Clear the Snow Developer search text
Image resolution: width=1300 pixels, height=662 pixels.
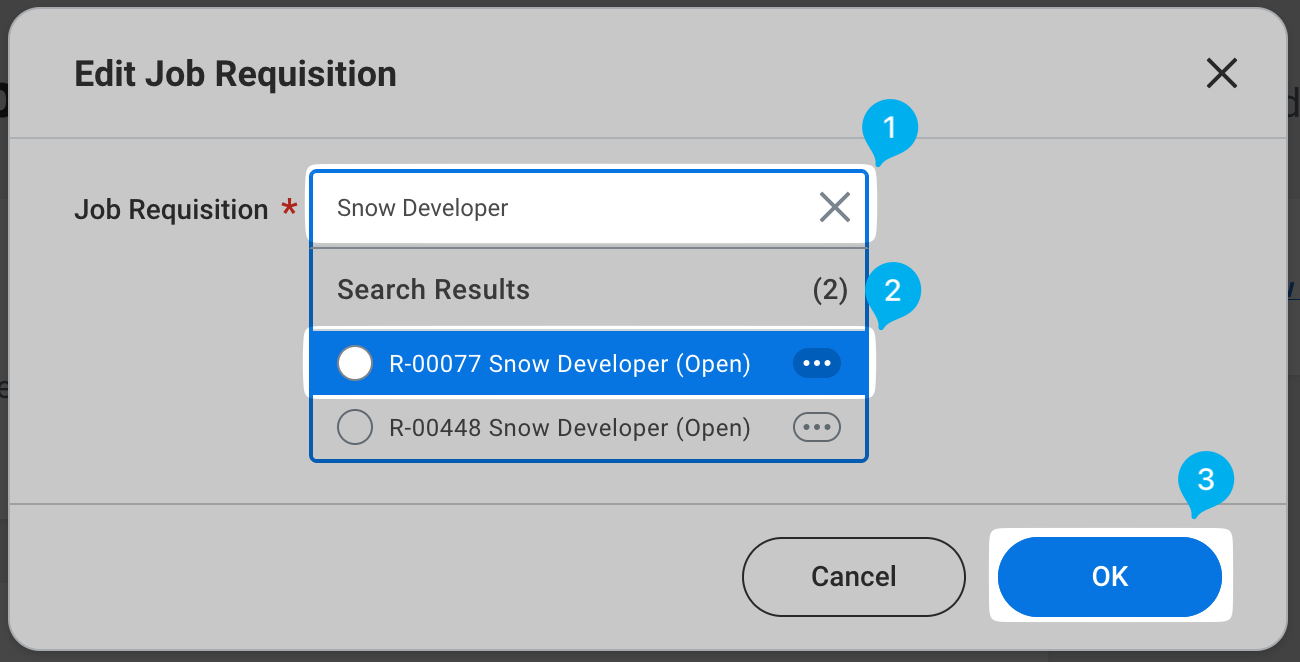click(x=834, y=207)
